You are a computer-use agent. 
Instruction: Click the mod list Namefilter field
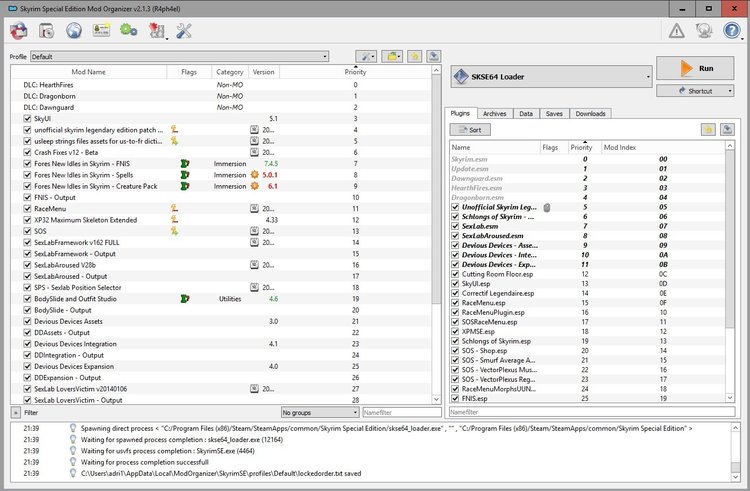click(401, 412)
